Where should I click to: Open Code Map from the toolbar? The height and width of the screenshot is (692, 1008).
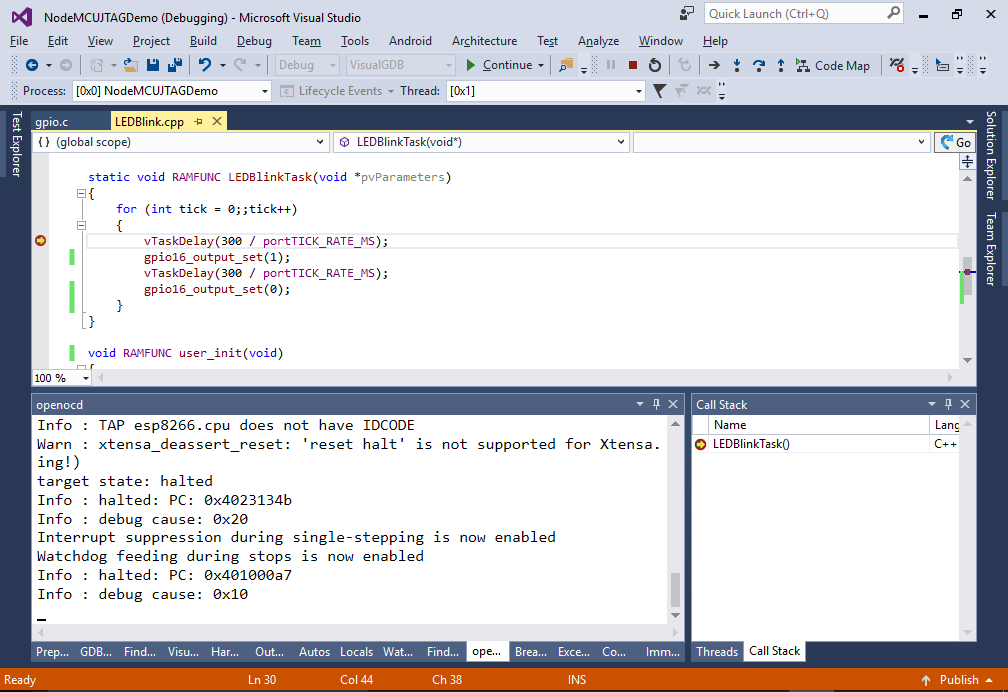(832, 66)
